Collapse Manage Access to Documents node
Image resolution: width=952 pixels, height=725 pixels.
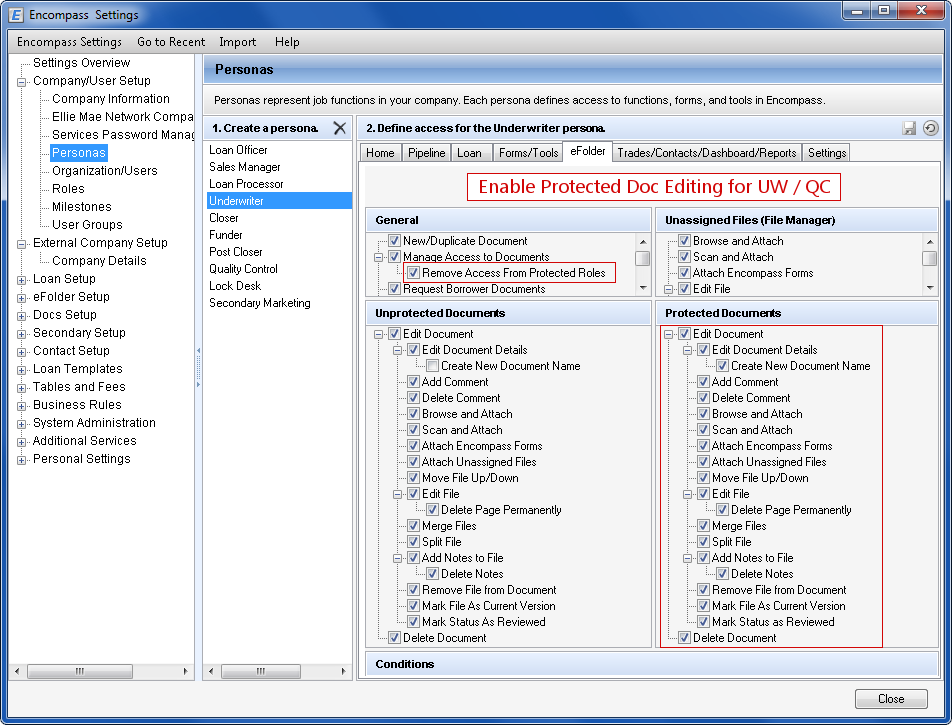(x=378, y=257)
